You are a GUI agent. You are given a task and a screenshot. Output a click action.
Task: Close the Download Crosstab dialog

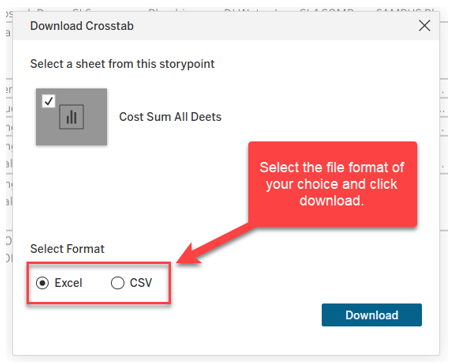(424, 26)
